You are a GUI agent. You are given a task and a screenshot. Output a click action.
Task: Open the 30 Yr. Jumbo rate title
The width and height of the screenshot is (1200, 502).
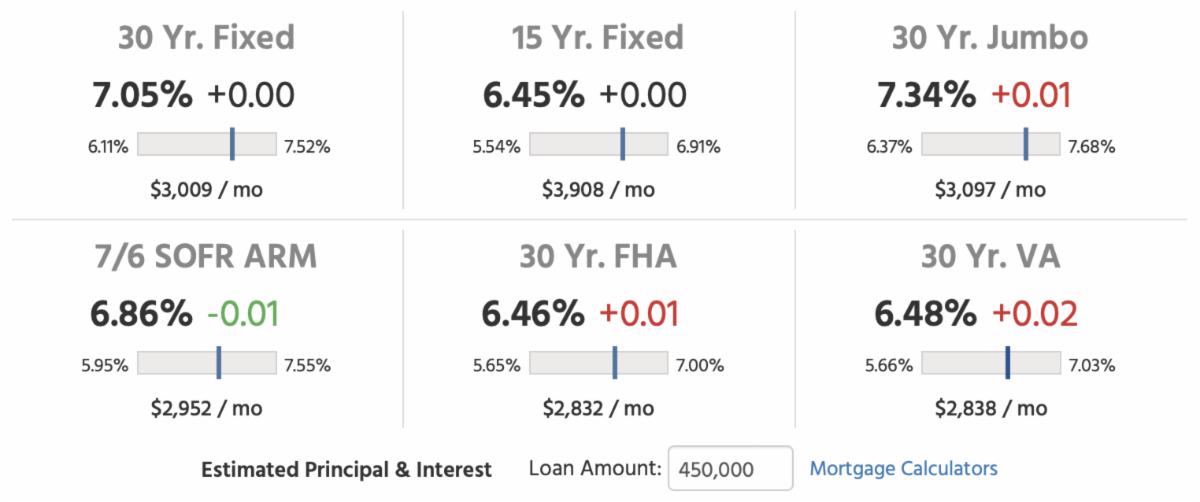click(990, 38)
